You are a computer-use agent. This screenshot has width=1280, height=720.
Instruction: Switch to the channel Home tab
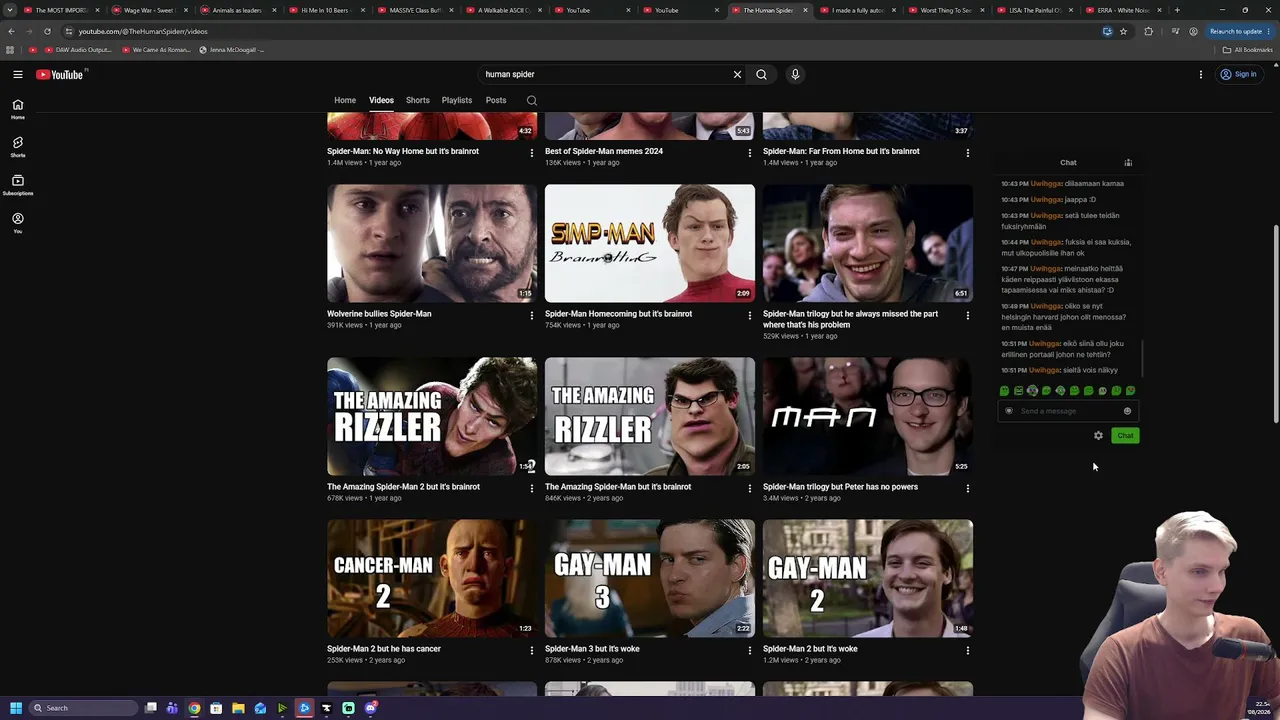[345, 100]
